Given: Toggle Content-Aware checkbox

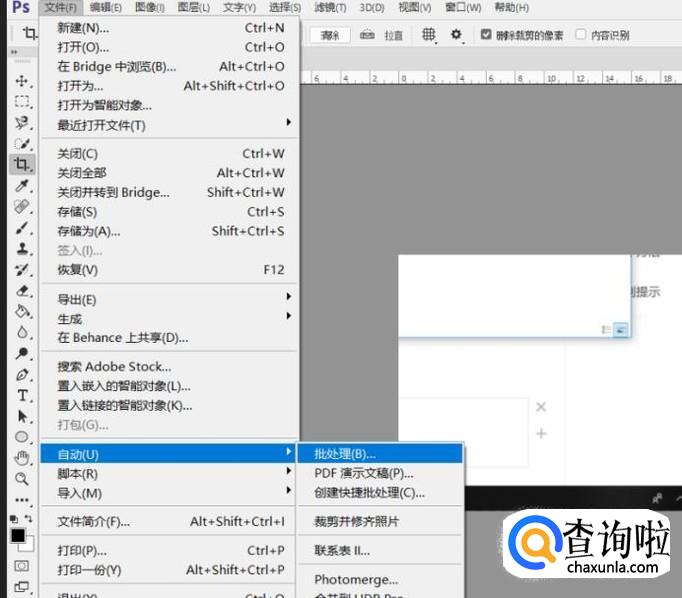Looking at the screenshot, I should coord(580,34).
